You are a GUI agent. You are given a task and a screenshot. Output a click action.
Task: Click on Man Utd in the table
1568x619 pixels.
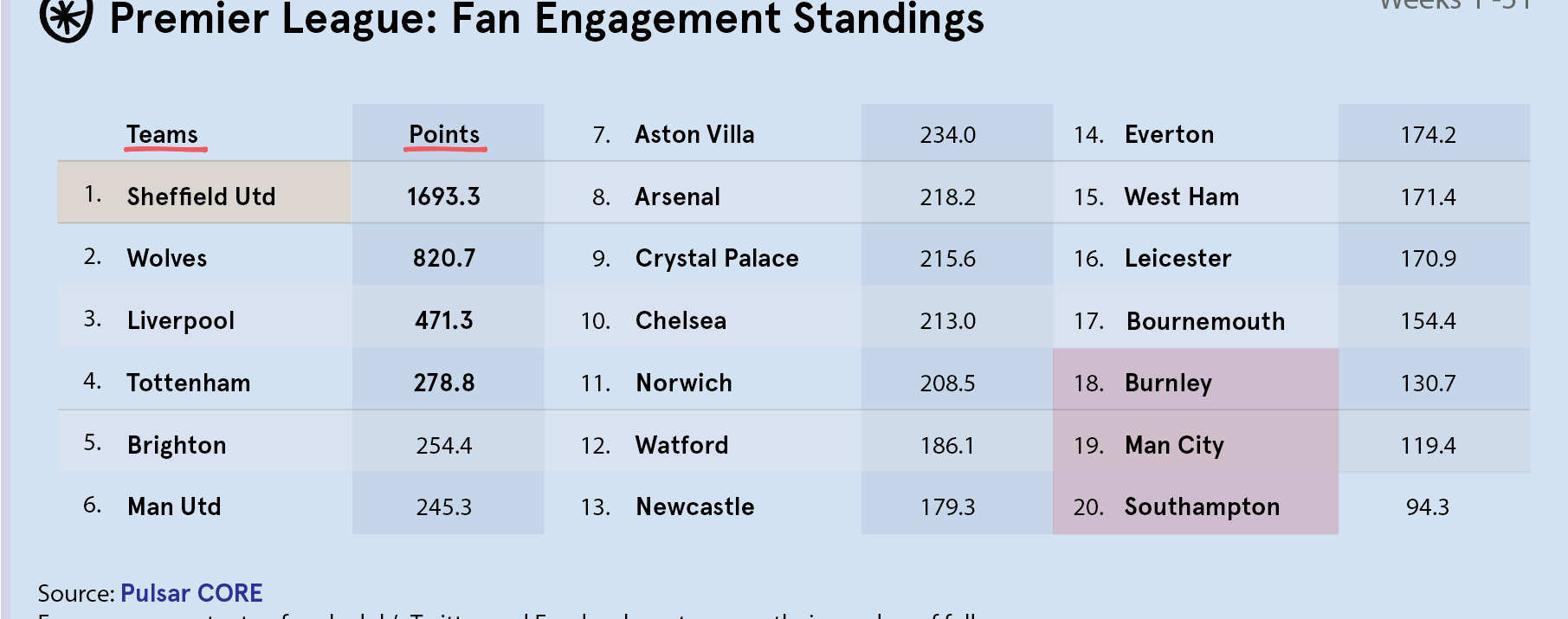(x=174, y=506)
